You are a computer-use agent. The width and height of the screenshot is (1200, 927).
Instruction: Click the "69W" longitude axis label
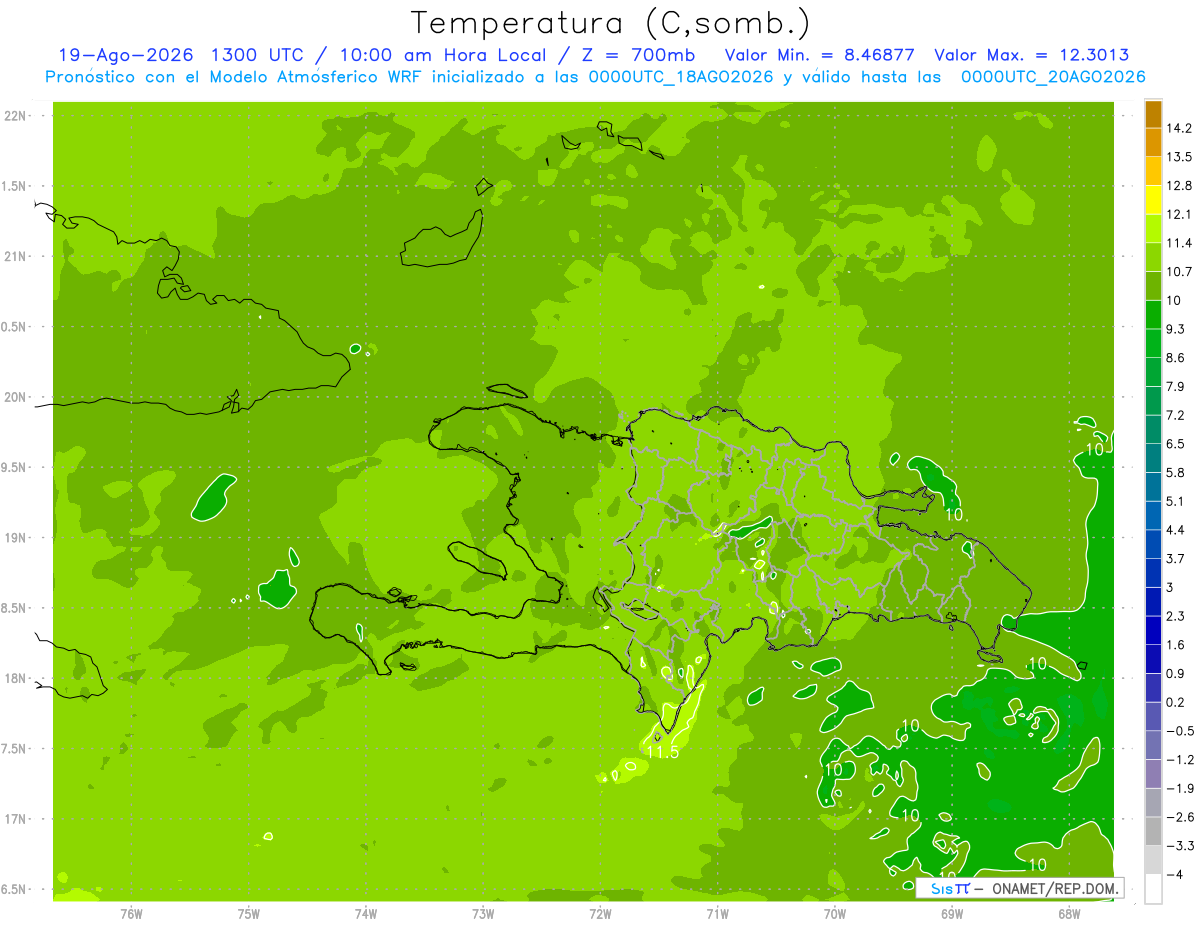click(951, 913)
